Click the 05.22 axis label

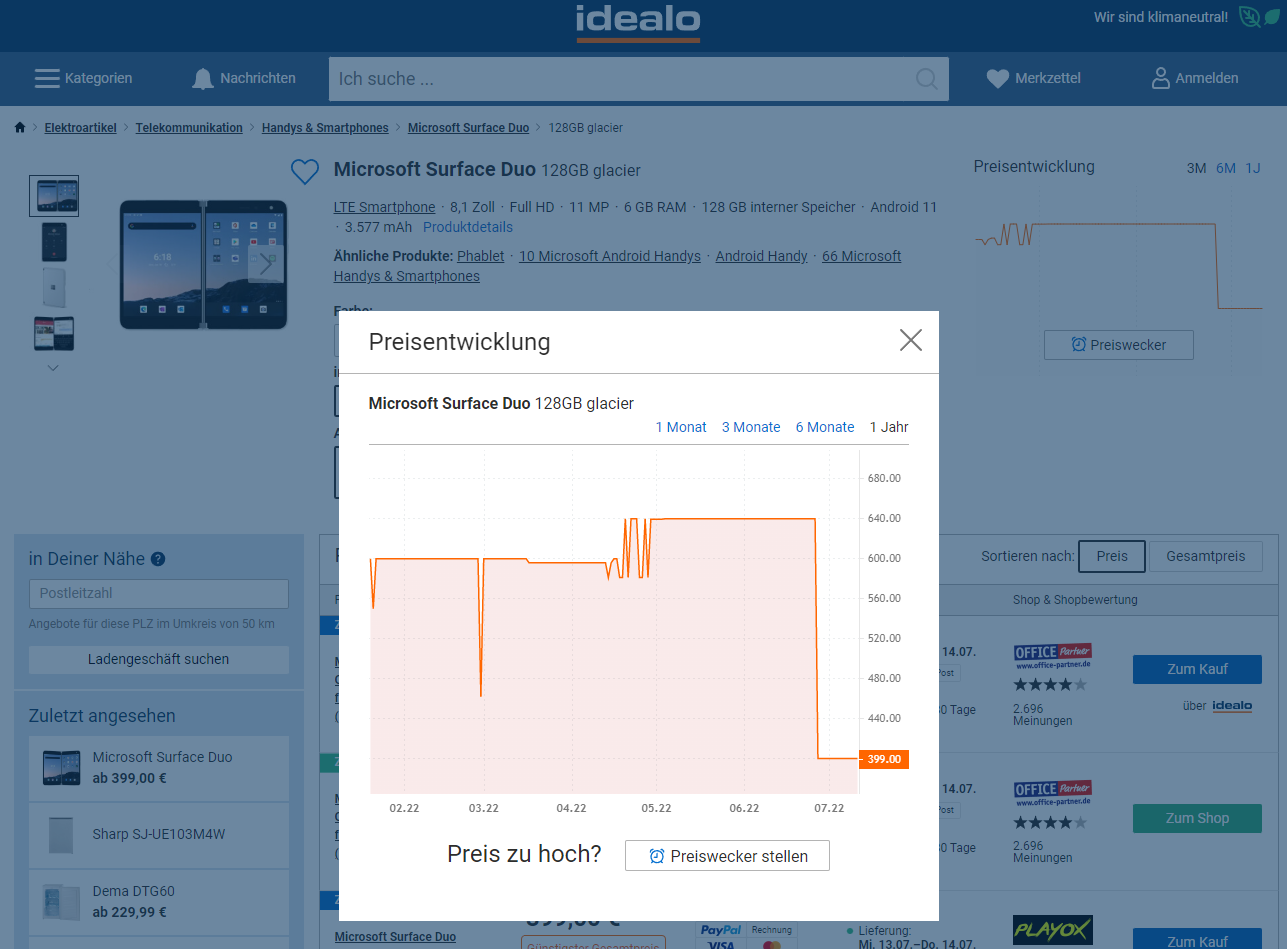tap(656, 808)
